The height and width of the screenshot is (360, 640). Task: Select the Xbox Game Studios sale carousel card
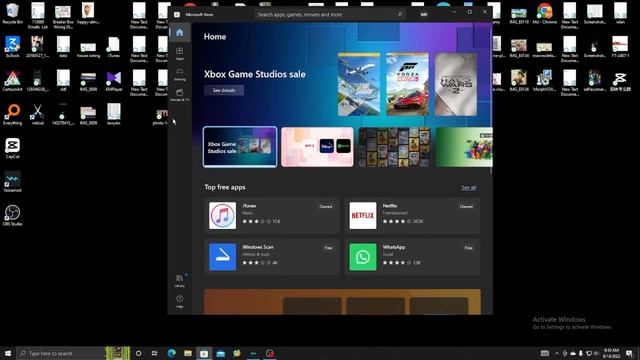(x=240, y=147)
